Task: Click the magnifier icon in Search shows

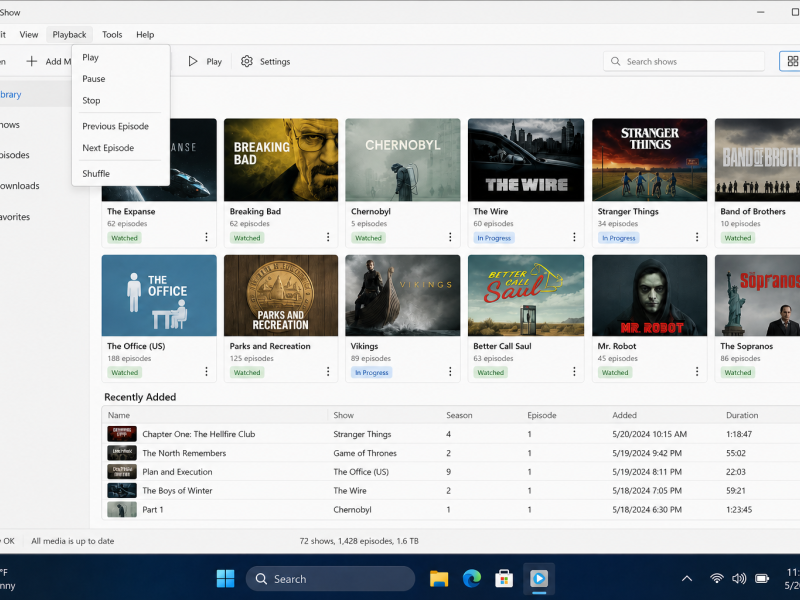Action: pos(616,61)
